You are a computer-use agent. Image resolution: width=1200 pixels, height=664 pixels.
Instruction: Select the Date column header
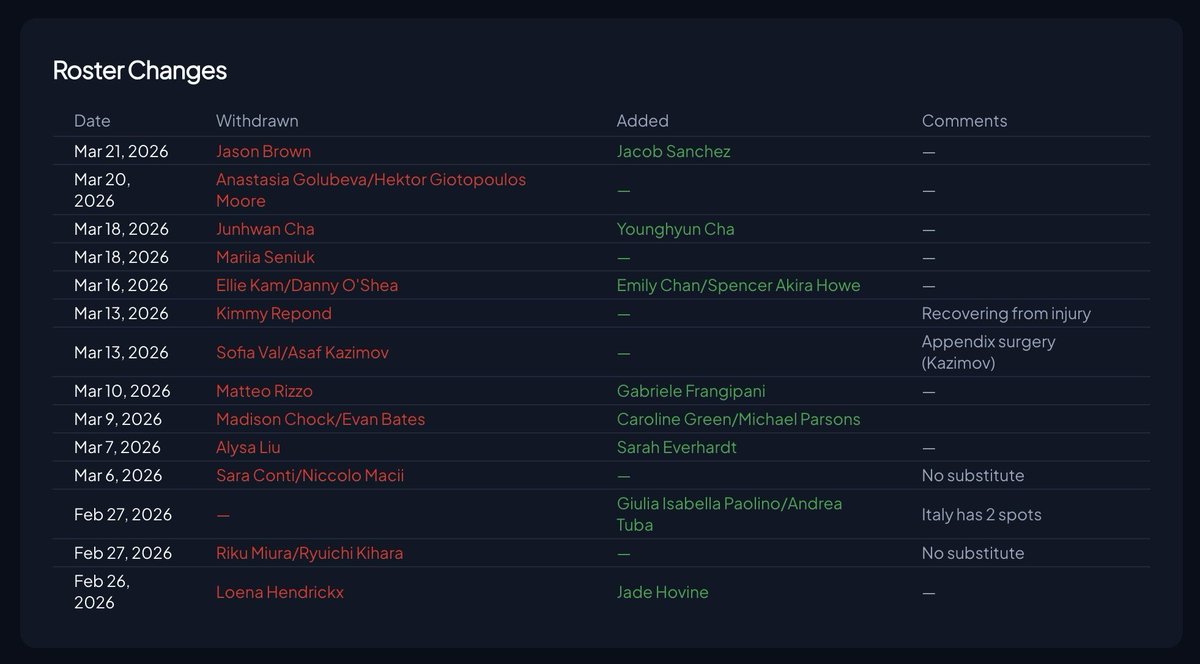[x=92, y=121]
